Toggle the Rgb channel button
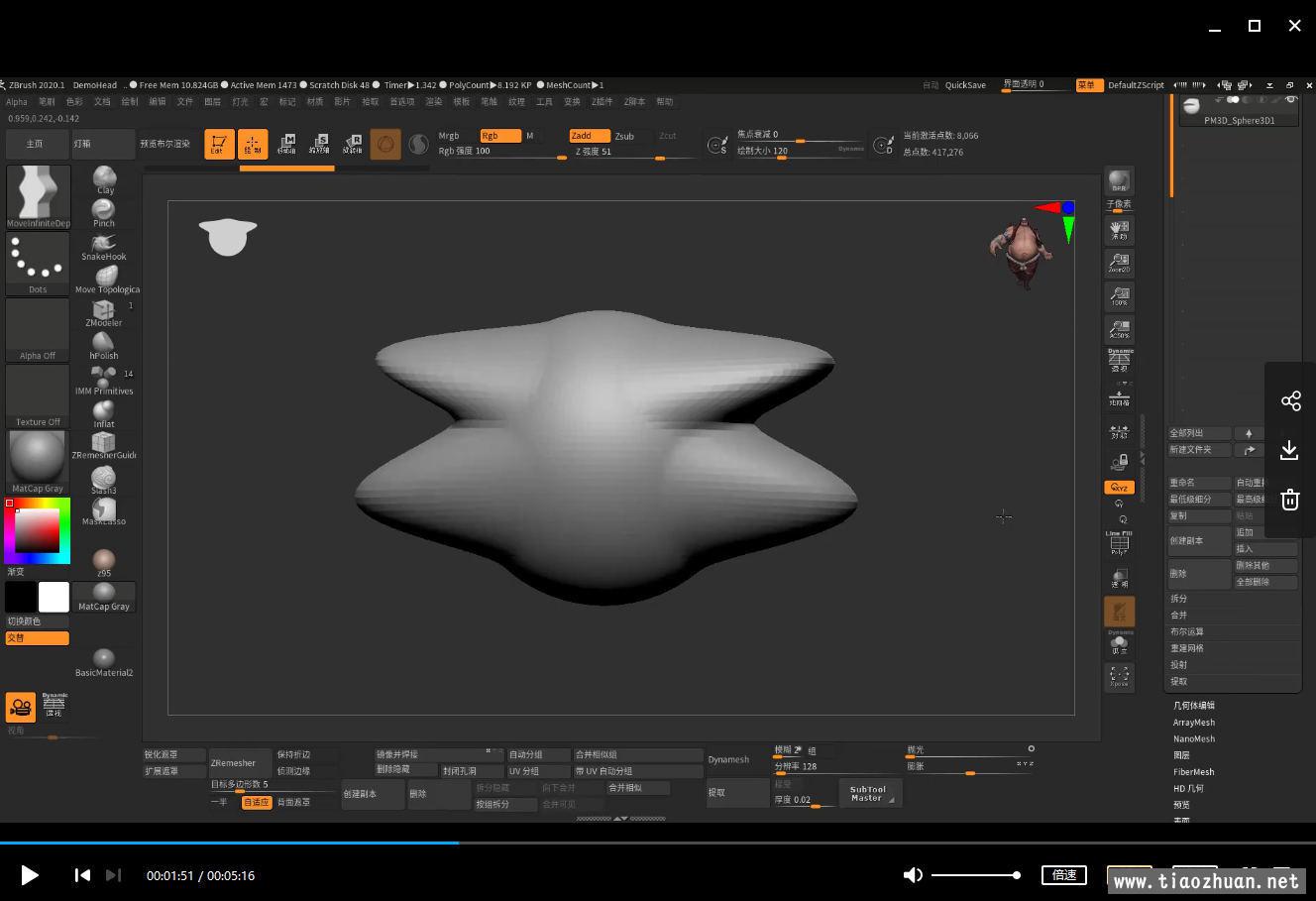The height and width of the screenshot is (901, 1316). (499, 136)
